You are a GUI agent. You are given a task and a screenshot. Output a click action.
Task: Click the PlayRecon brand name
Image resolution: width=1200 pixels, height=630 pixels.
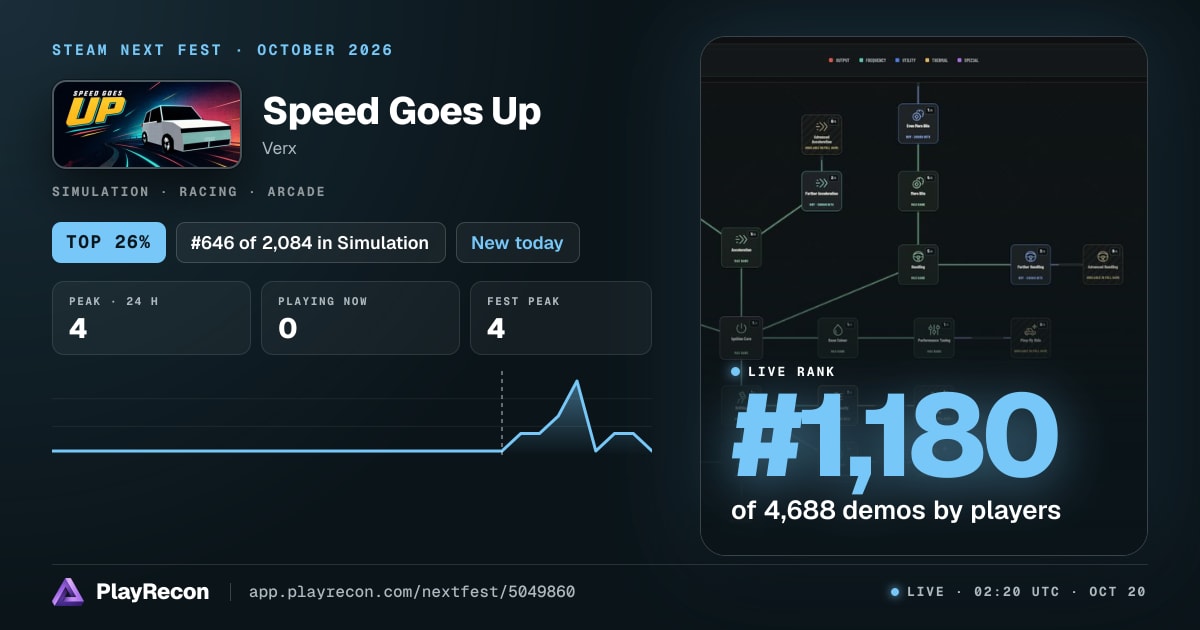click(153, 592)
